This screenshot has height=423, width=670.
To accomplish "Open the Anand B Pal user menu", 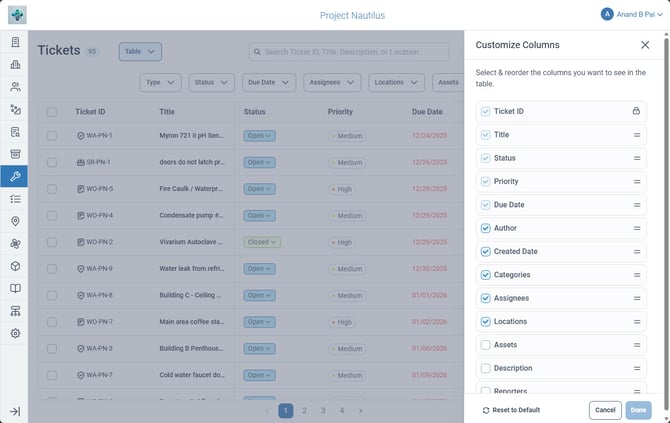I will [632, 15].
